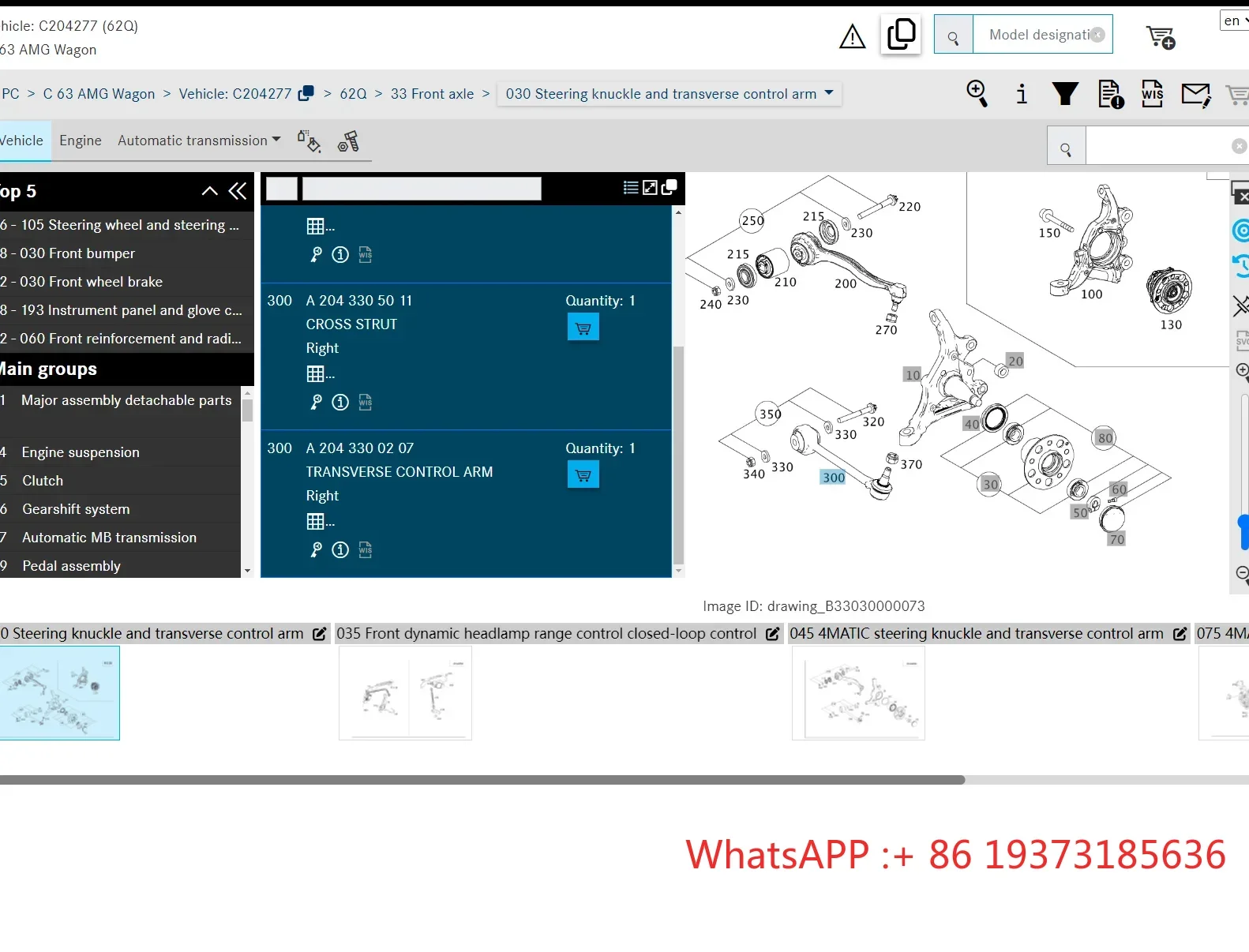This screenshot has width=1249, height=952.
Task: Click the unpin icon on drawing sidebar
Action: coord(1241,305)
